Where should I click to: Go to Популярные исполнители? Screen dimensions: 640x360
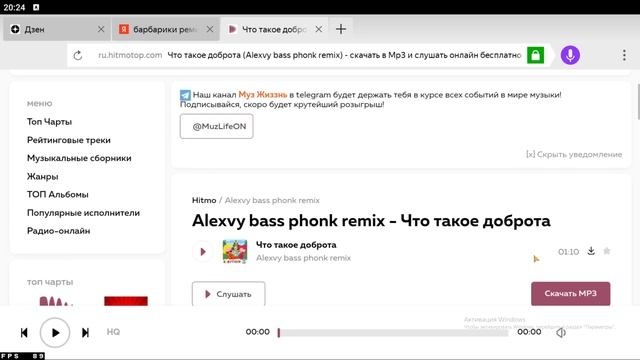point(83,213)
